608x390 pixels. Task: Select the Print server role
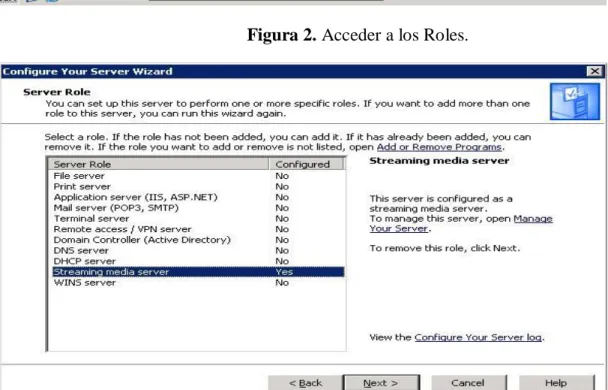(198, 186)
